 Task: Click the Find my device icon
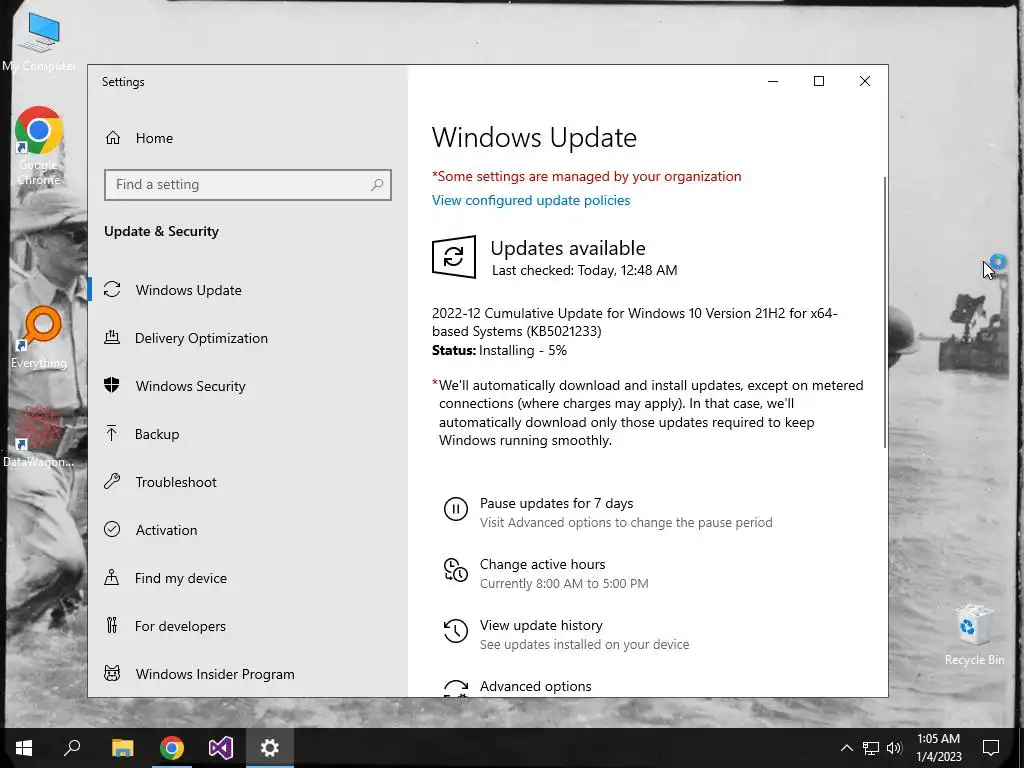pos(112,577)
